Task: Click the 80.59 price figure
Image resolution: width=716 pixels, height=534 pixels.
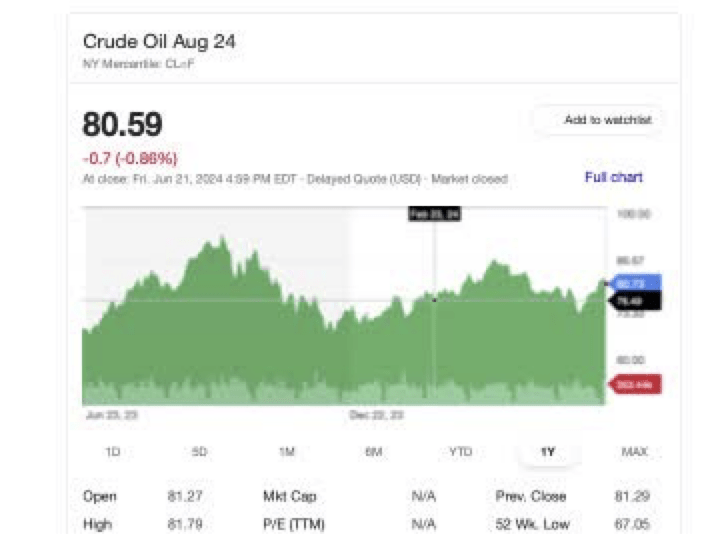Action: (x=122, y=124)
